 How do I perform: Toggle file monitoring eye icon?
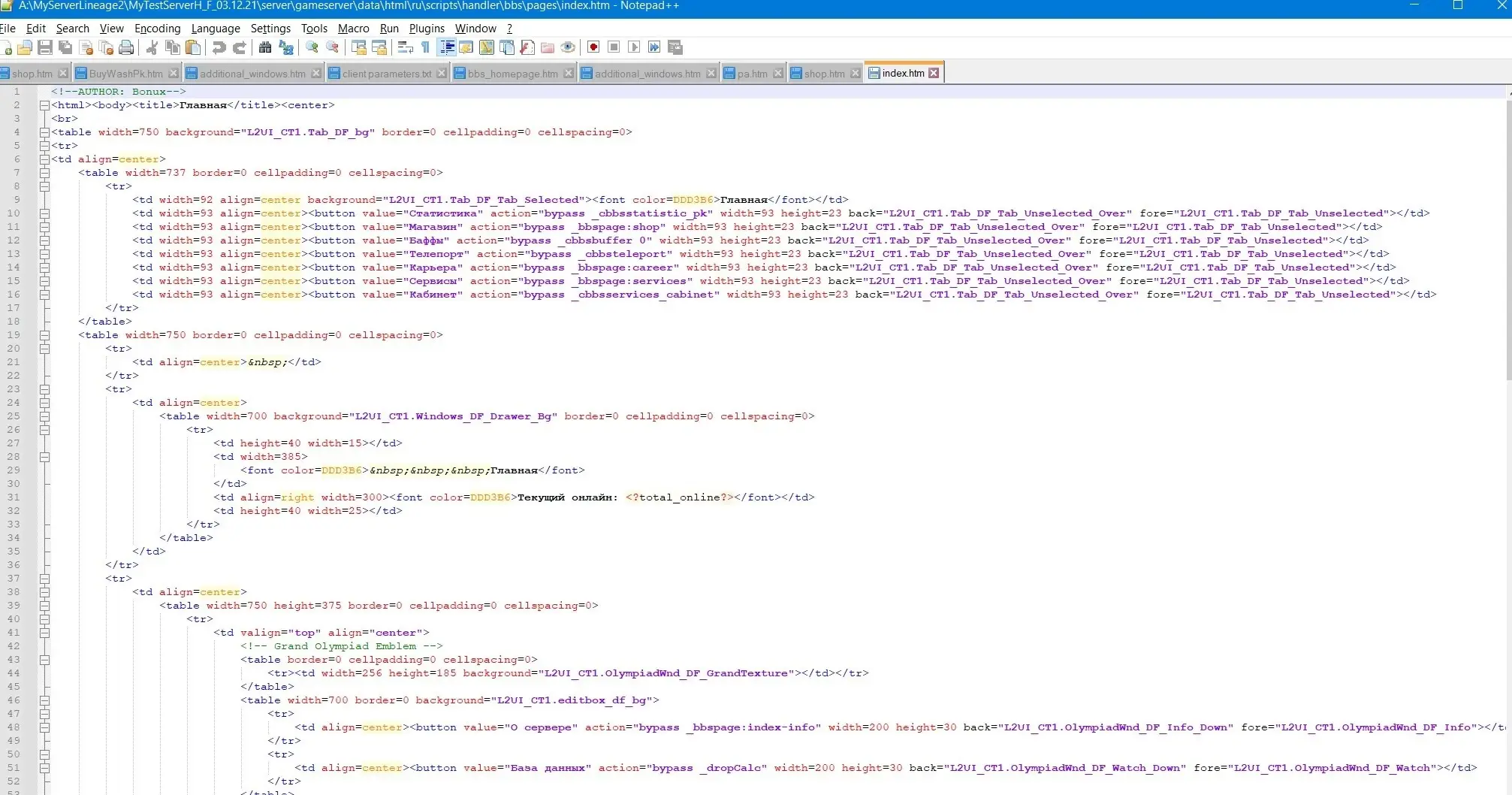pos(568,47)
